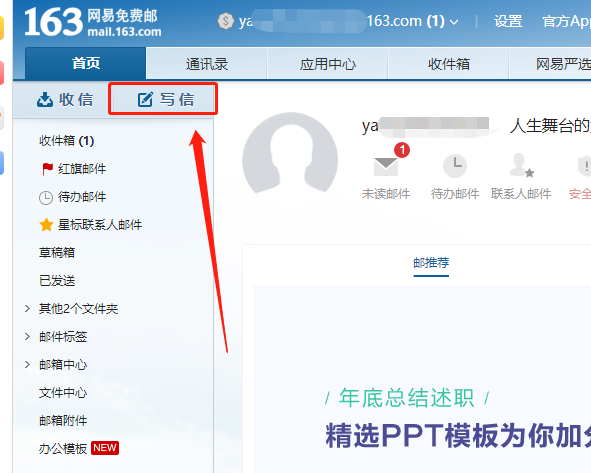Click the pending clock icon on homepage
This screenshot has width=591, height=473.
[455, 166]
